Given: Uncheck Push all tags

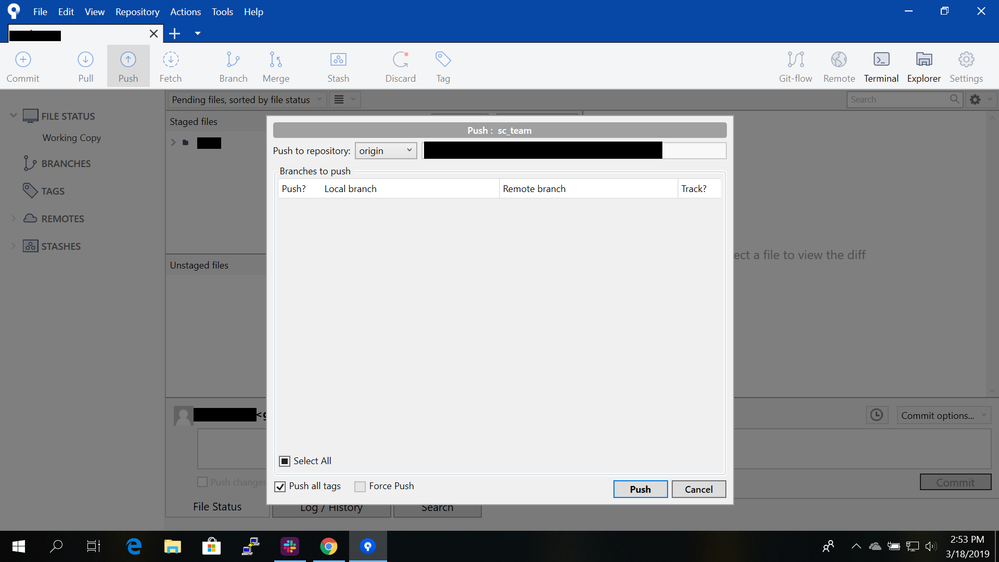Looking at the screenshot, I should click(280, 486).
